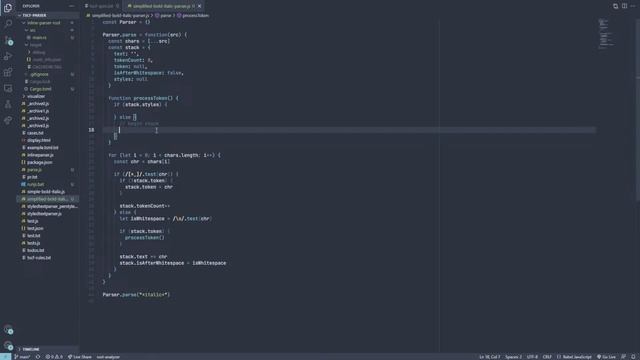This screenshot has height=360, width=640.
Task: Open _archive0.js file
Action: (48, 104)
